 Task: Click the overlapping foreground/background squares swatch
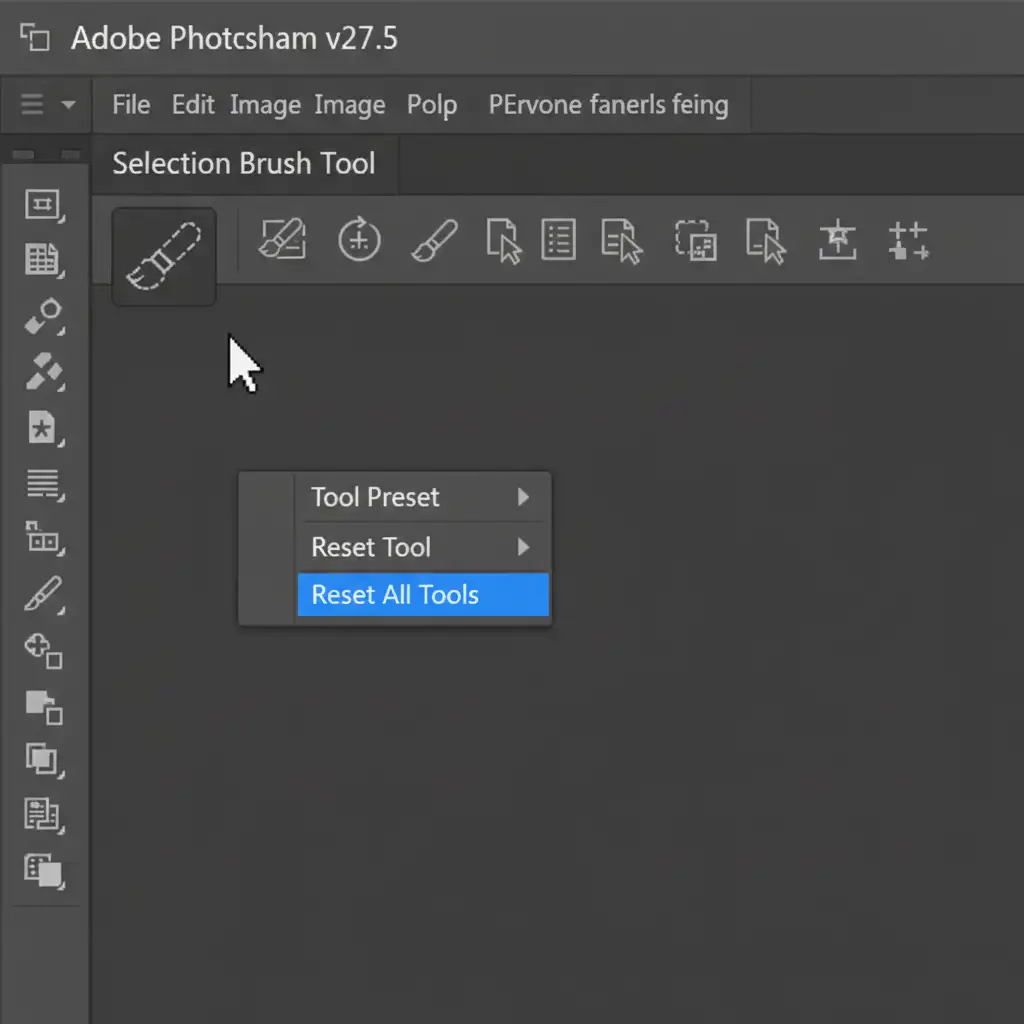[43, 706]
